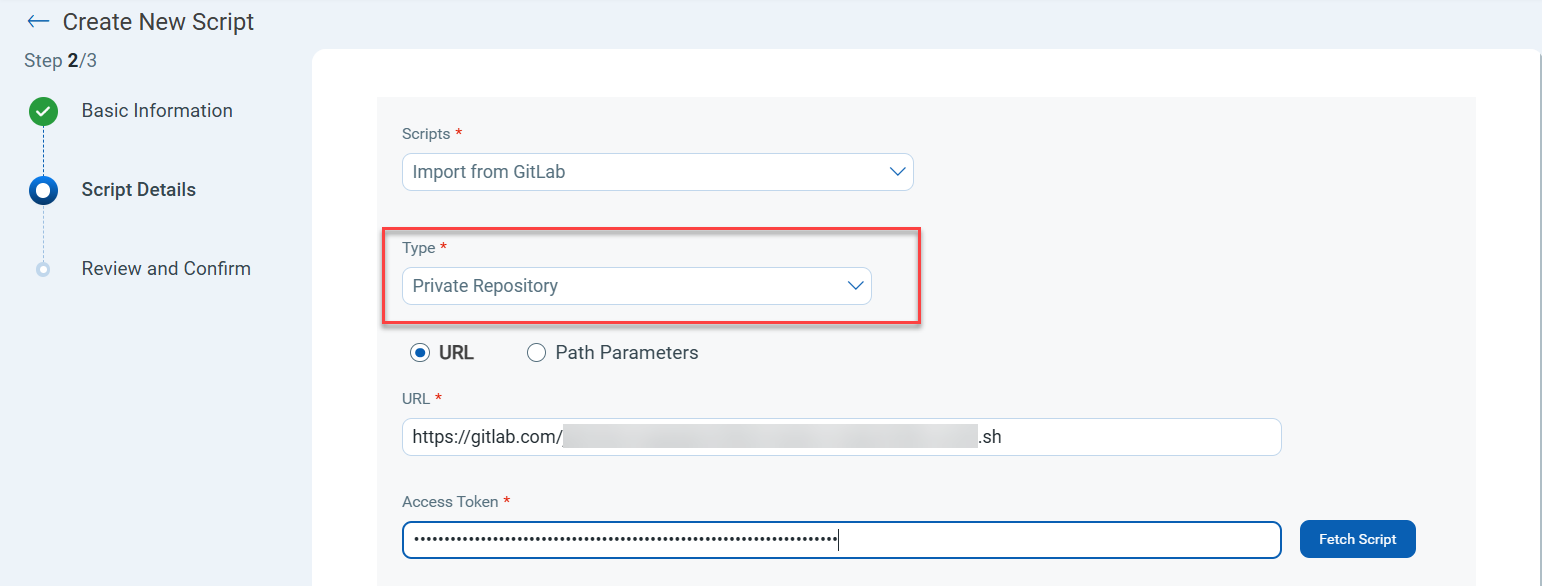Select the Path Parameters radio button
Image resolution: width=1542 pixels, height=586 pixels.
tap(536, 352)
